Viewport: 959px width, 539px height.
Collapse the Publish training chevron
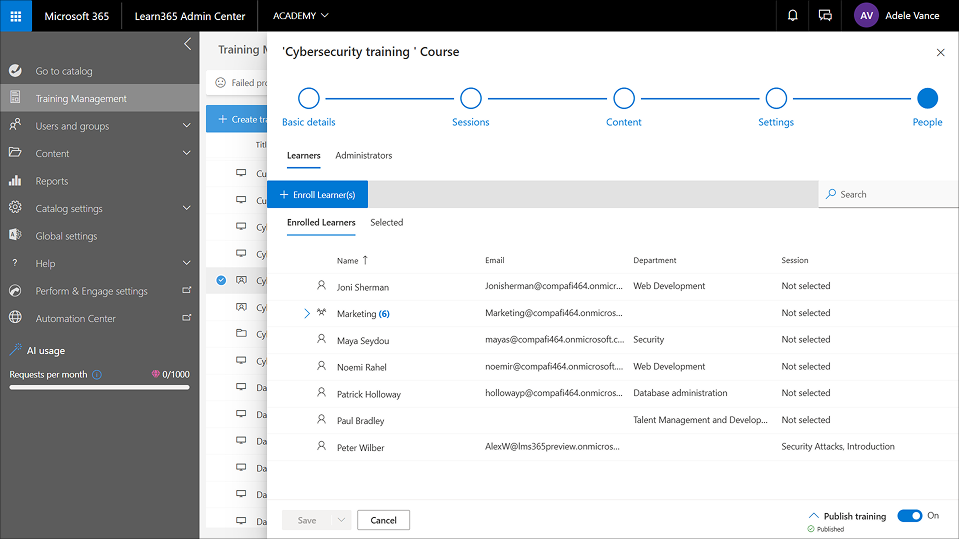pos(813,516)
